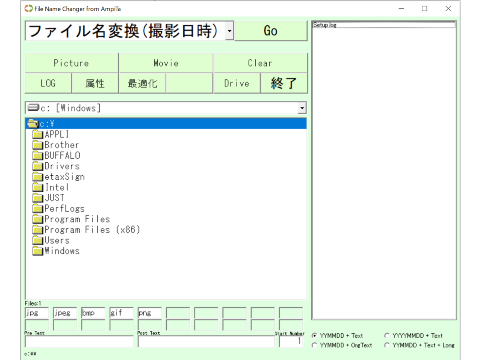The height and width of the screenshot is (360, 480).
Task: Open the file name conversion mode dropdown
Action: (229, 31)
